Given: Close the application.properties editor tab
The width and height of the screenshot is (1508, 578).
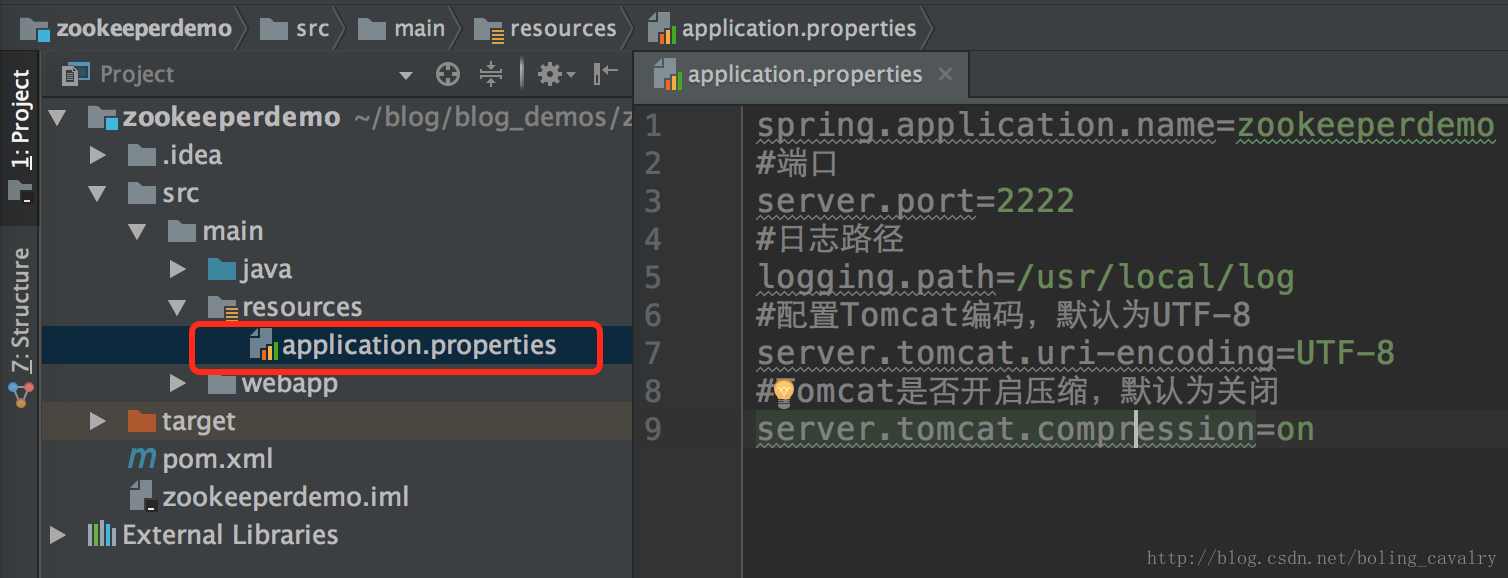Looking at the screenshot, I should pos(945,75).
